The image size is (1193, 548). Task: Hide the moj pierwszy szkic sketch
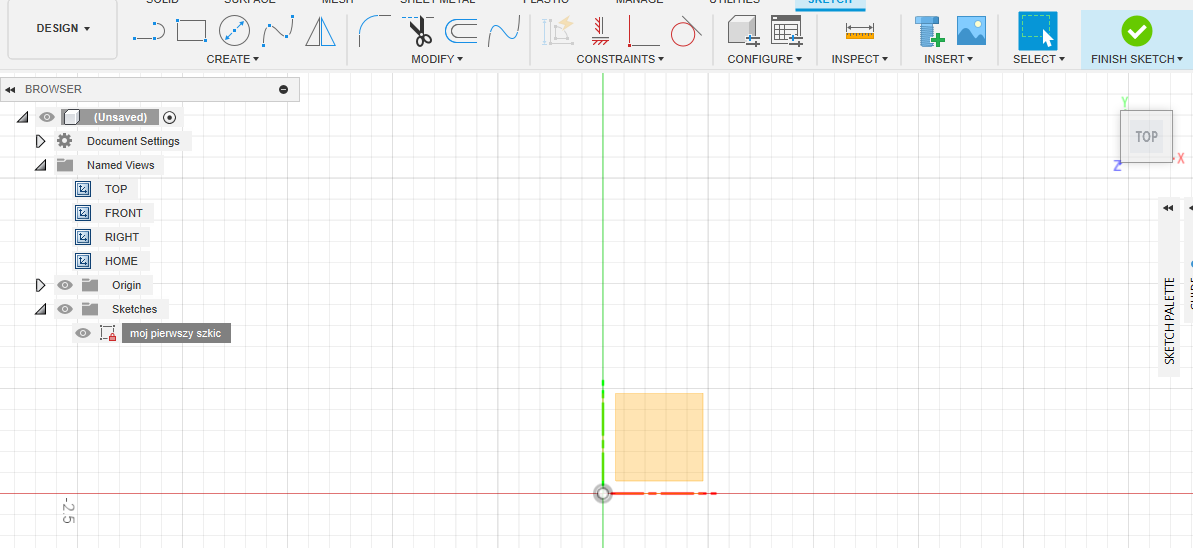click(84, 333)
